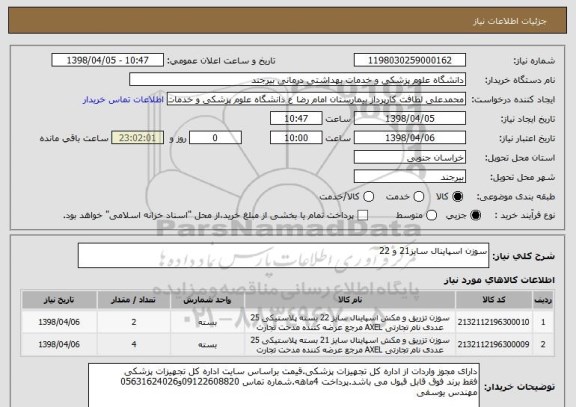Click the اطلاعات کالاهای مورد نیاز section heading
Viewport: 576px width, 407px height.
499,280
